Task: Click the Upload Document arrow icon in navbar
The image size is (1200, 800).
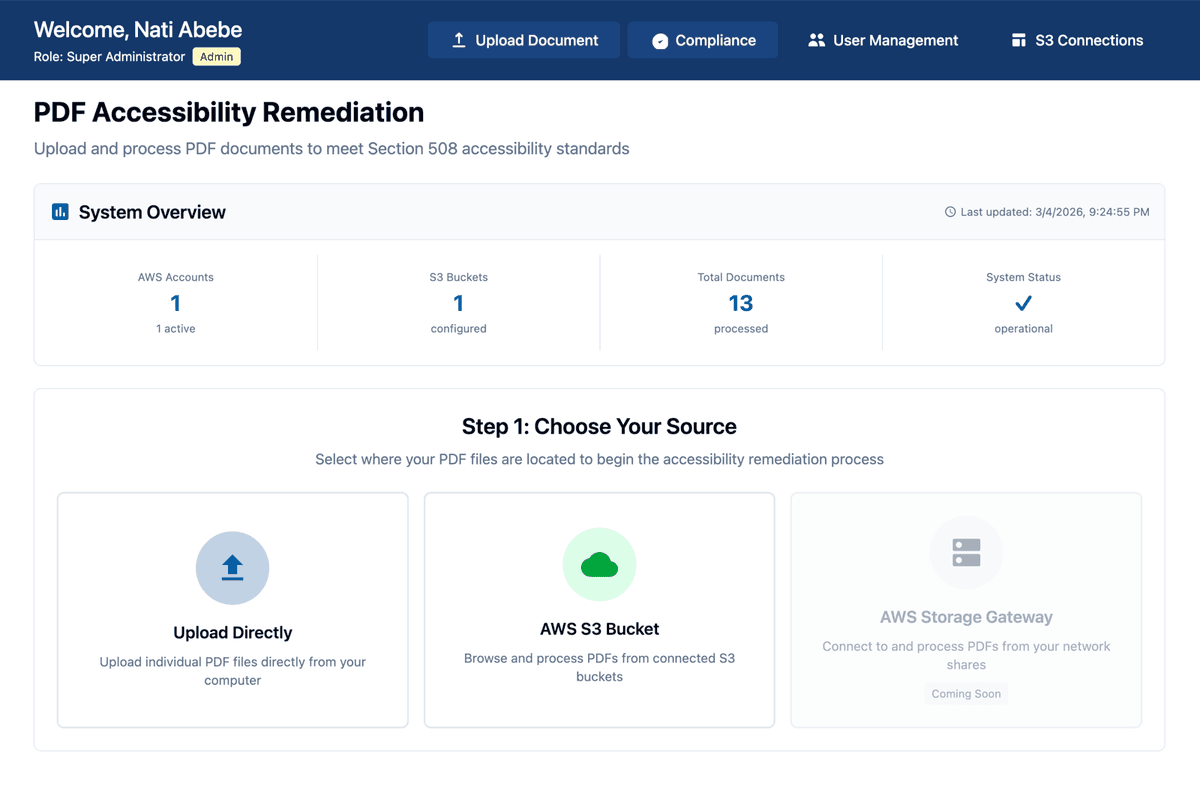Action: [459, 40]
